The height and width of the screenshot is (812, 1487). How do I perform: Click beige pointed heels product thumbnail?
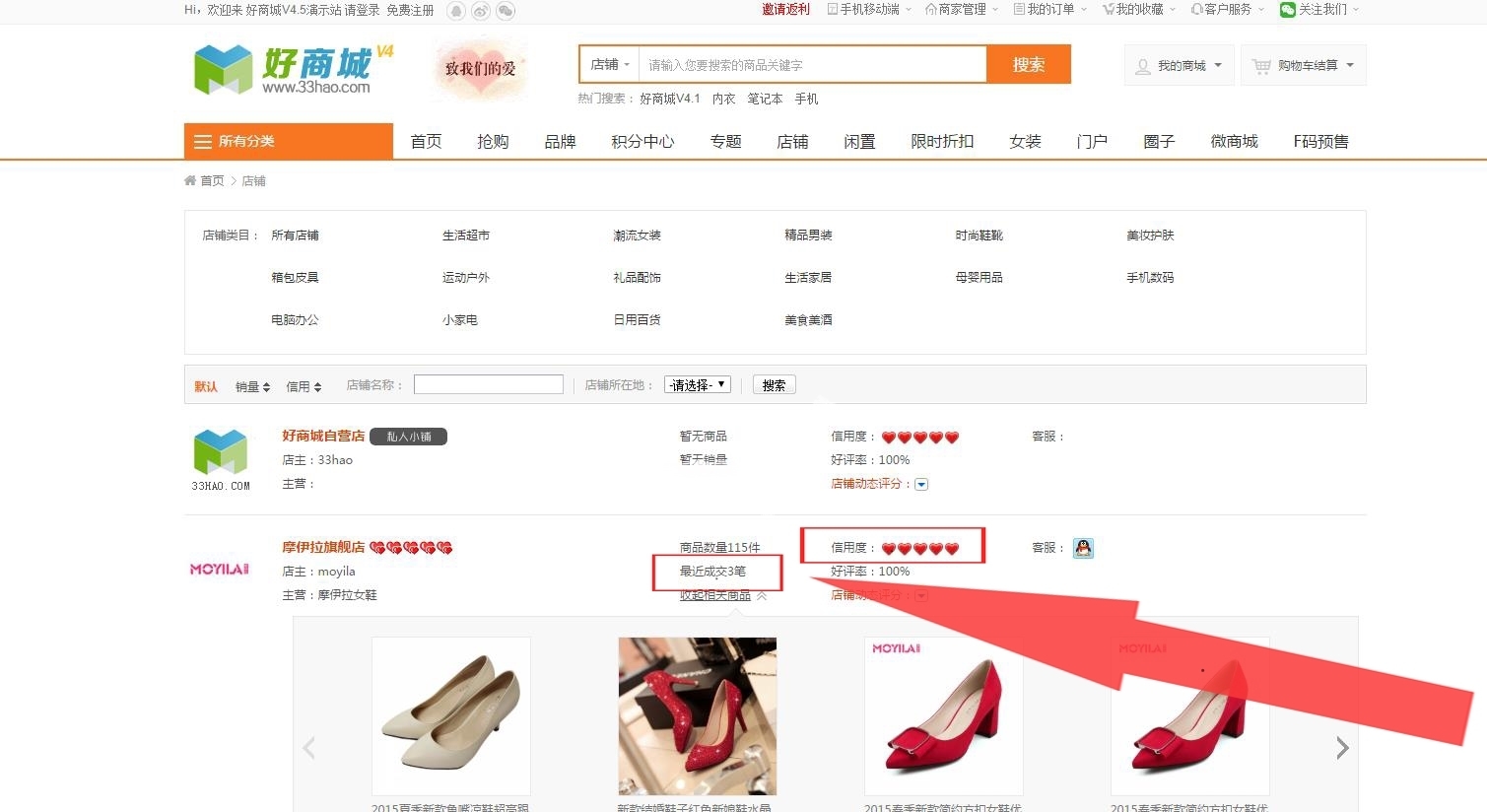451,715
